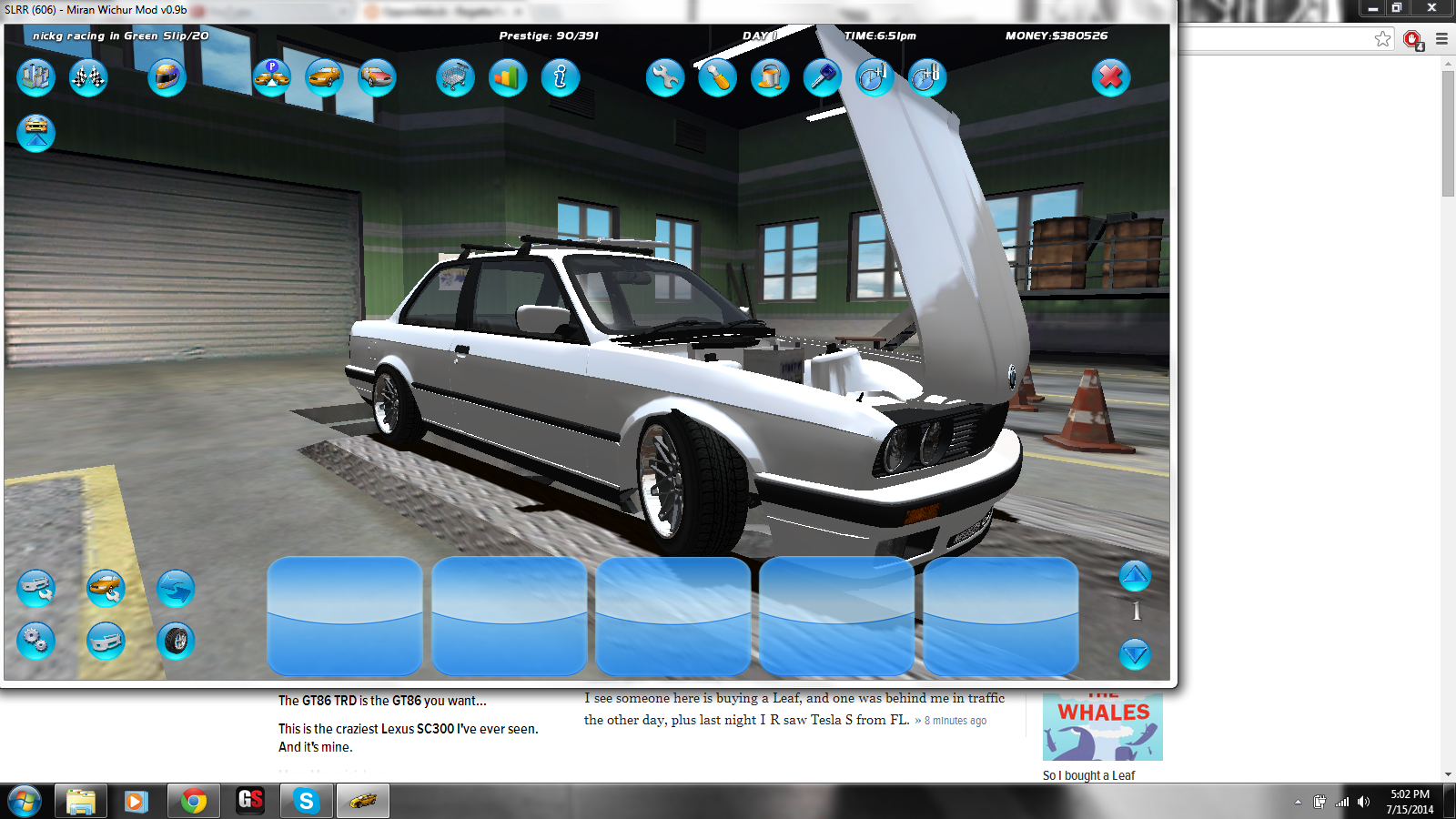The width and height of the screenshot is (1456, 819).
Task: Select the wrench tool
Action: (665, 77)
